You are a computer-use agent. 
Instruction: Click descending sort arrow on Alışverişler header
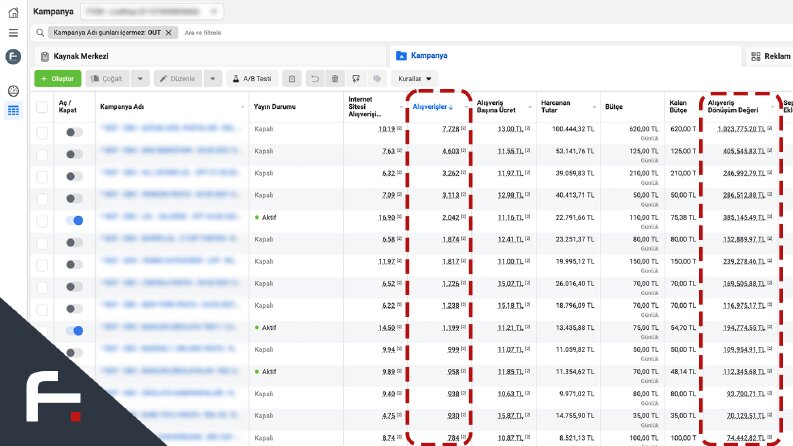coord(451,107)
